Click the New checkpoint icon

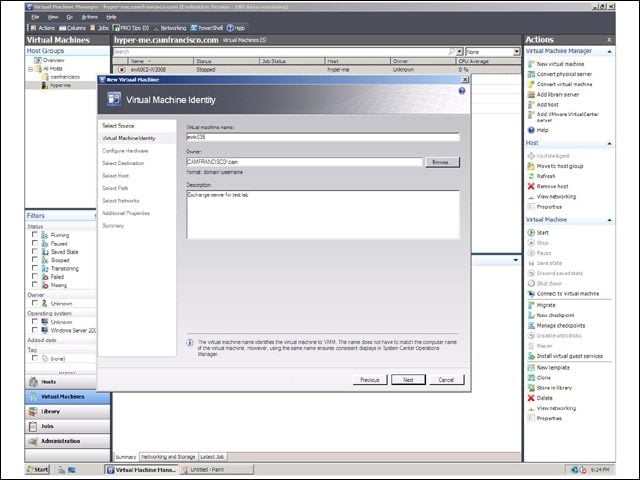click(531, 316)
